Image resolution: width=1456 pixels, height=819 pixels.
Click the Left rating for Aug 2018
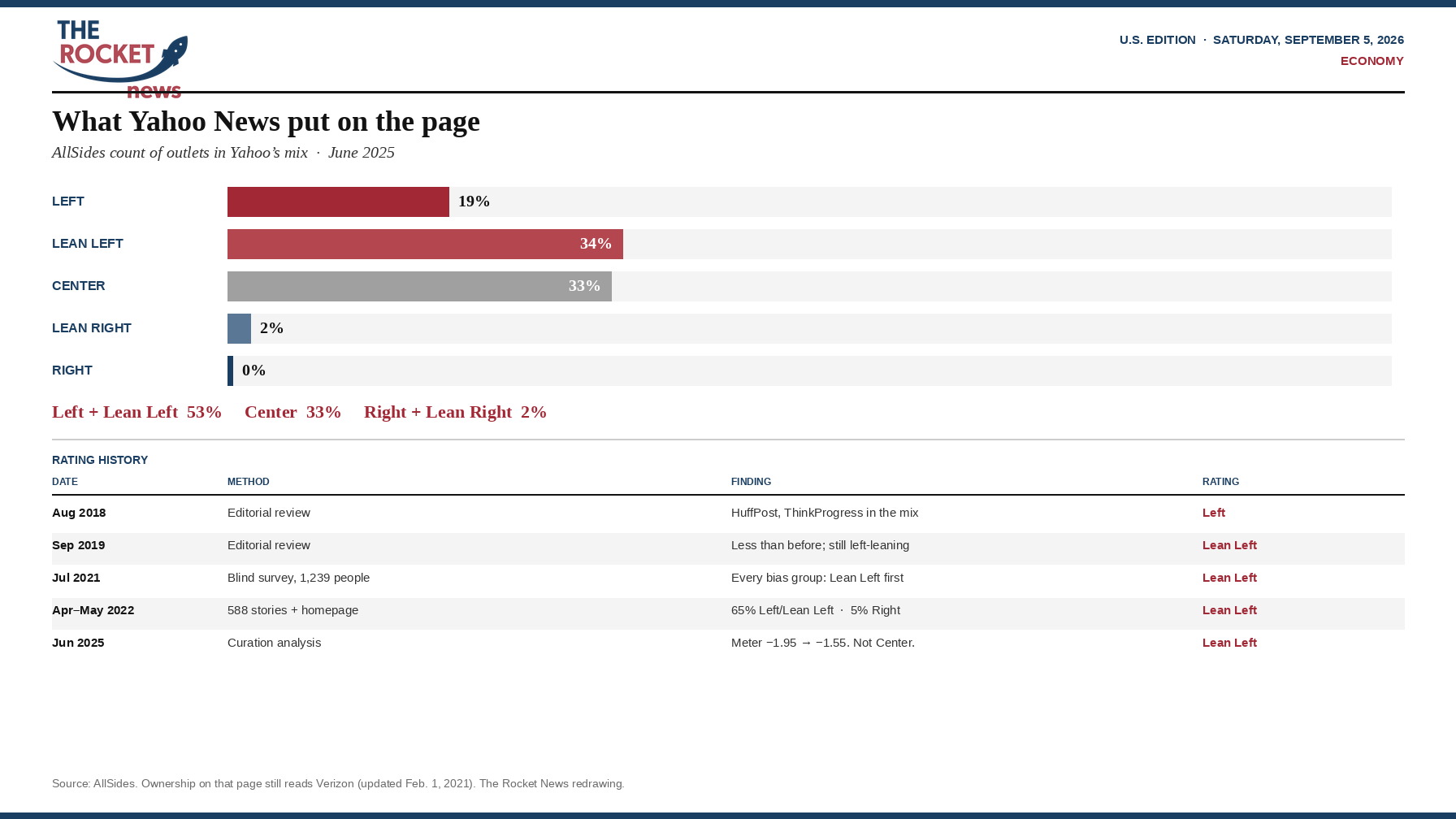click(1213, 513)
